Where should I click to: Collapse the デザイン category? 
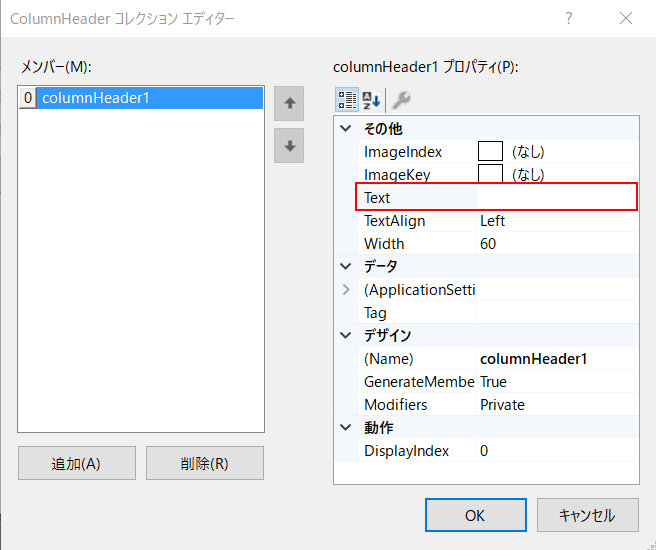346,335
